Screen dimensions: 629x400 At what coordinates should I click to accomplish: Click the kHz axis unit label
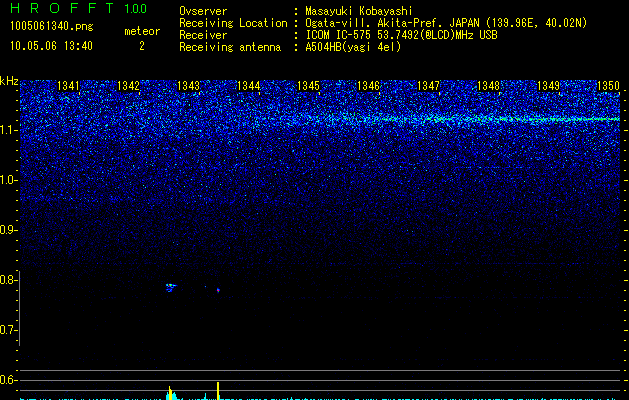[x=9, y=81]
